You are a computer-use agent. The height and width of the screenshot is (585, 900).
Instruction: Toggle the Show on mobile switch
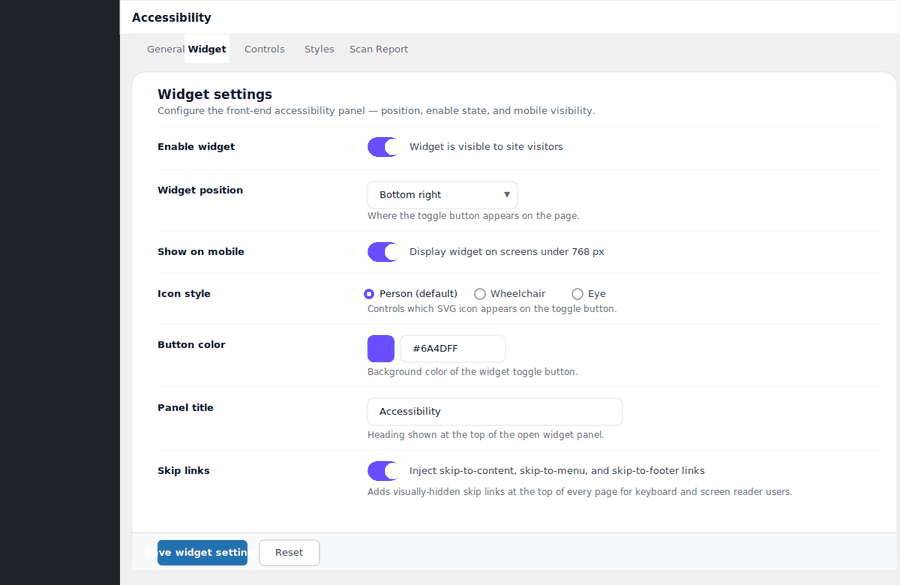click(383, 252)
